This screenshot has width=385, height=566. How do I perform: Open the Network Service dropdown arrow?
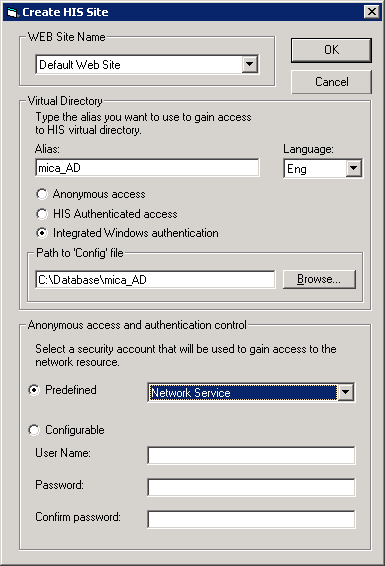click(x=346, y=392)
